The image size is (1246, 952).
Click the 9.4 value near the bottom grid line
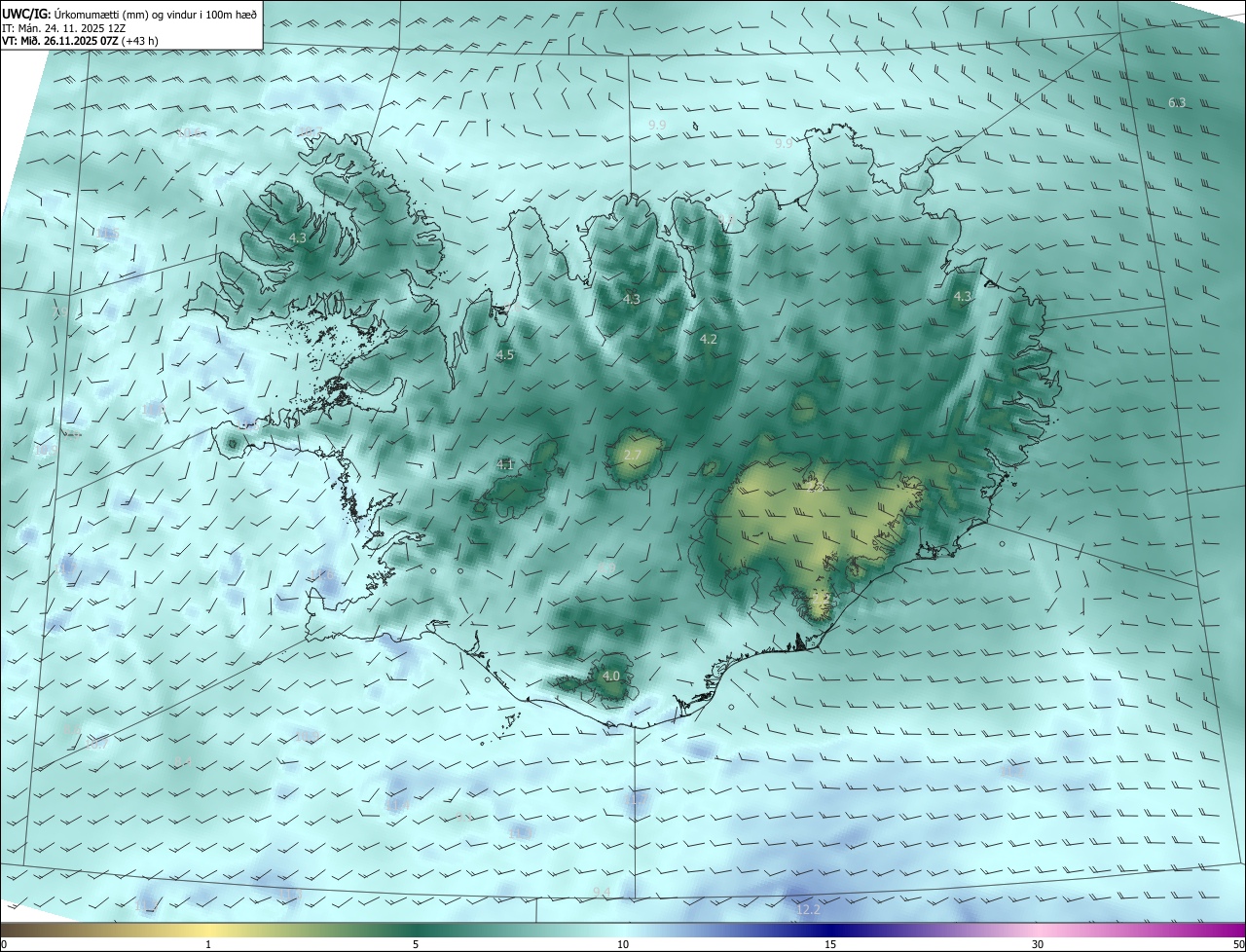602,893
